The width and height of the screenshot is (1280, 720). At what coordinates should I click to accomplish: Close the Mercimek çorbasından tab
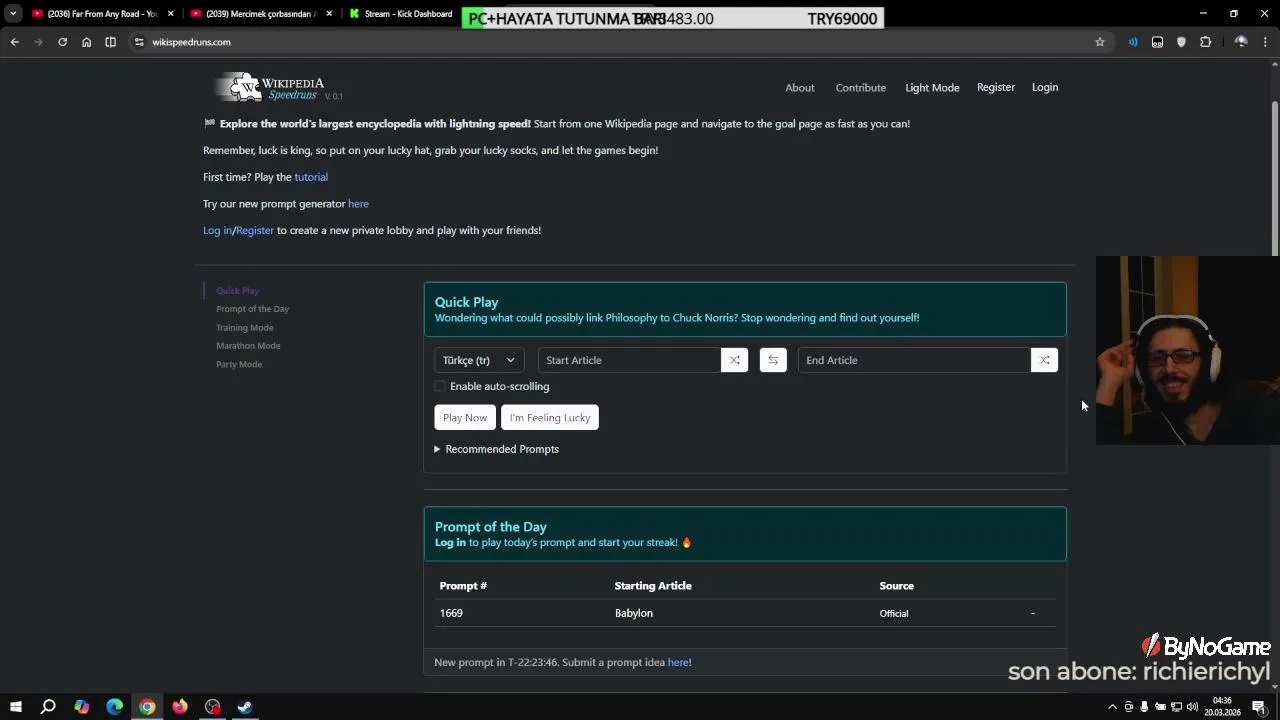click(329, 14)
